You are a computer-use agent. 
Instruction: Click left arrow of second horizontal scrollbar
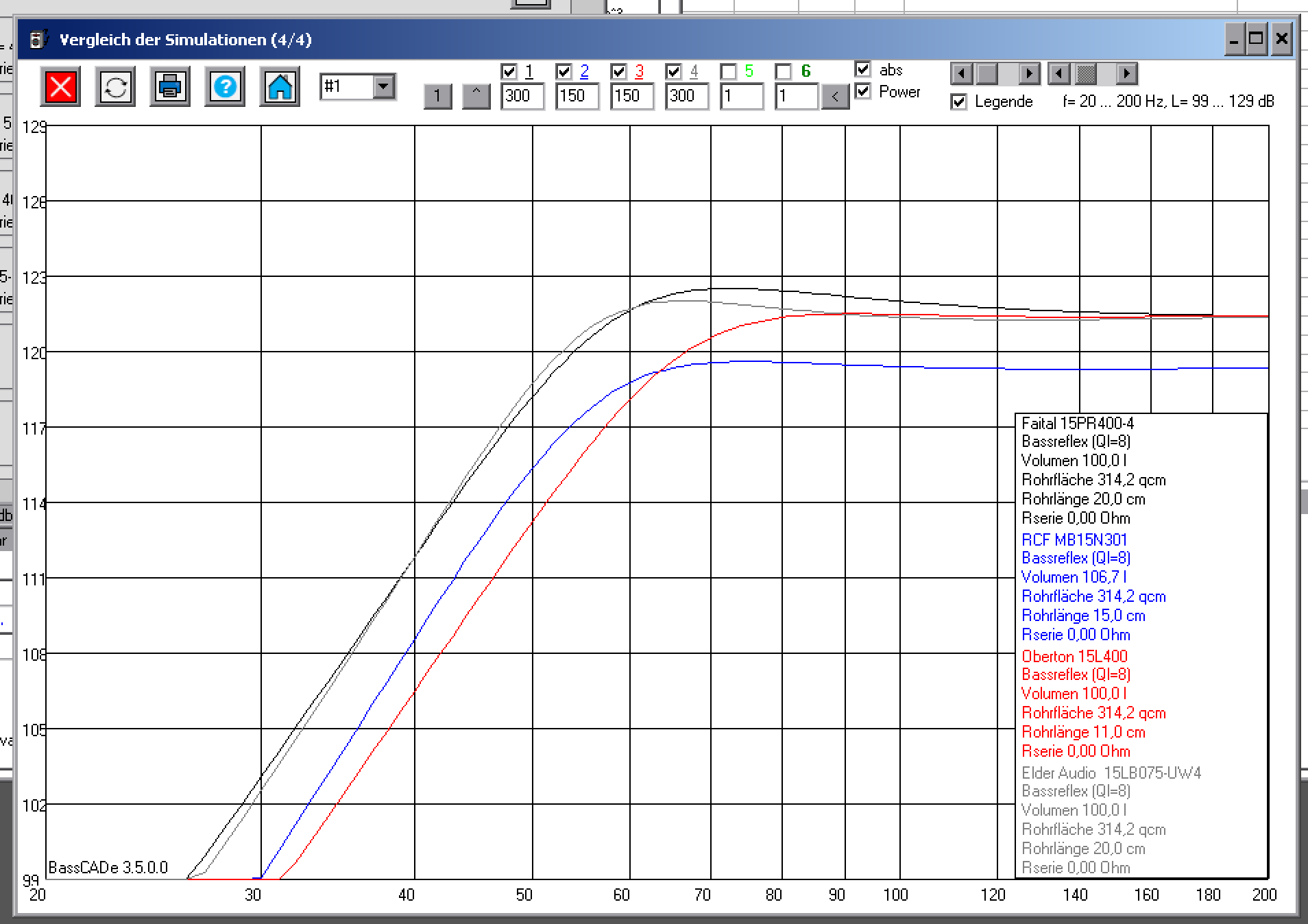[x=1060, y=73]
